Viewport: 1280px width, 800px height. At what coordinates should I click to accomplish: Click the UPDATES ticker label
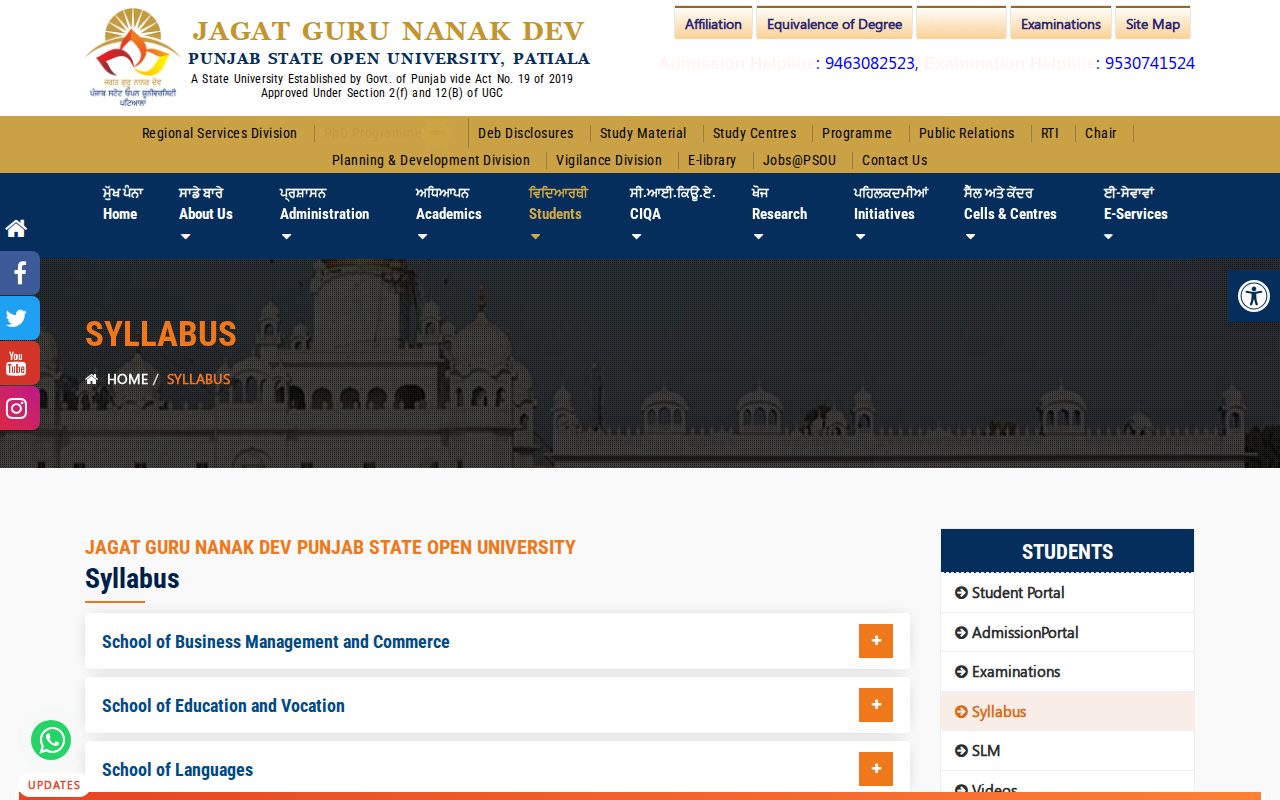pos(54,785)
